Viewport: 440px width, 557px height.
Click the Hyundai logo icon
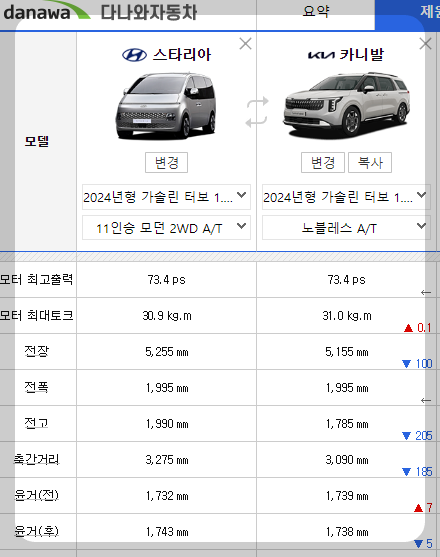coord(134,55)
